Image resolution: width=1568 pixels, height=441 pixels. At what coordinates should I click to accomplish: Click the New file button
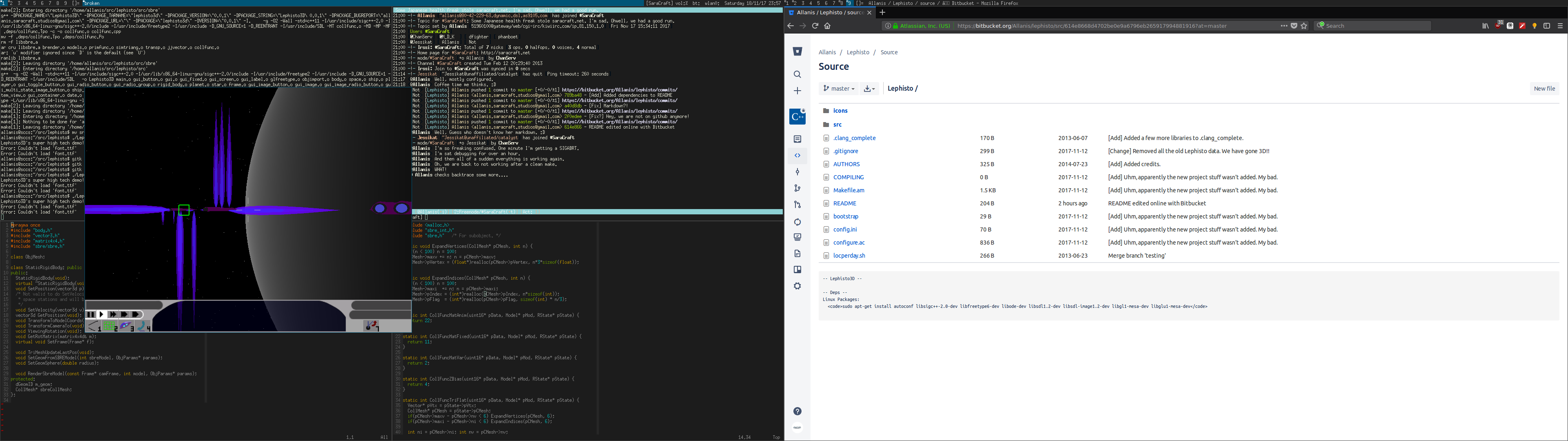[1544, 88]
